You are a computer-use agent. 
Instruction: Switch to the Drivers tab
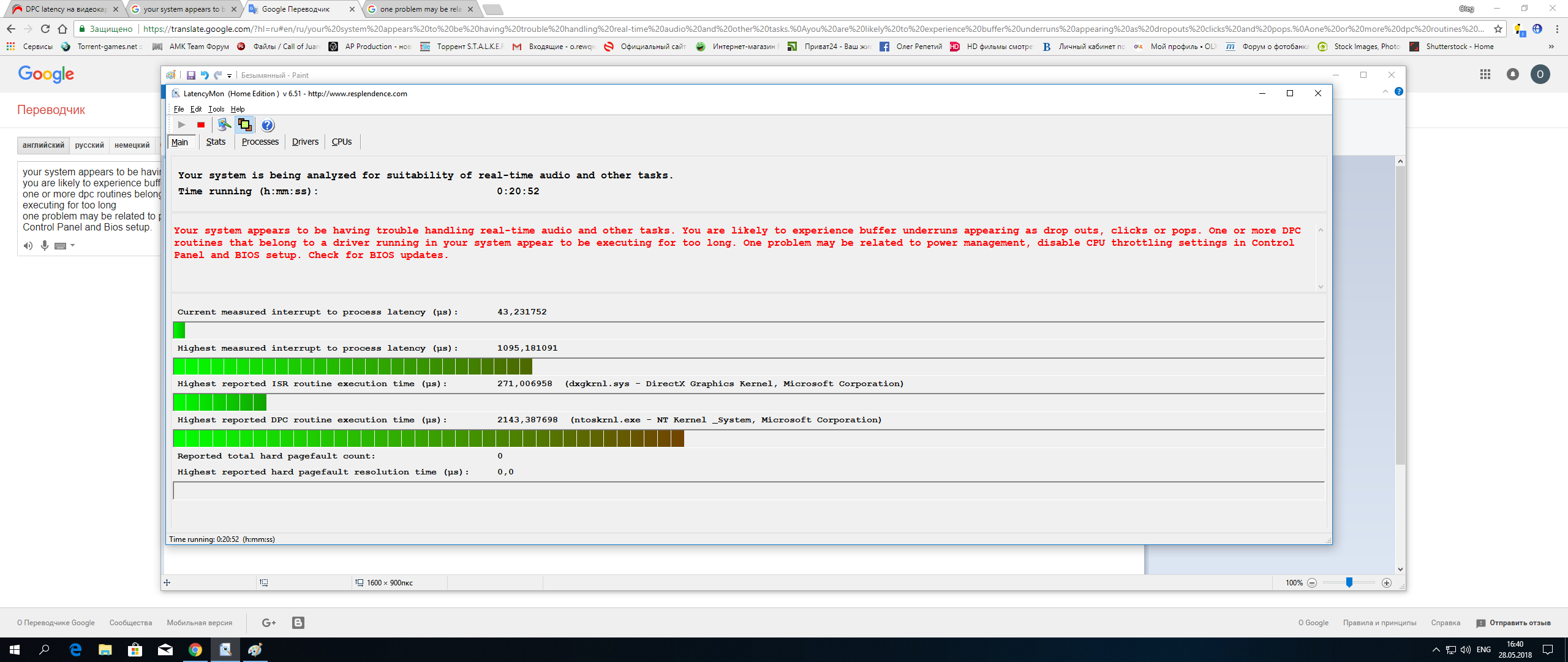(x=305, y=142)
